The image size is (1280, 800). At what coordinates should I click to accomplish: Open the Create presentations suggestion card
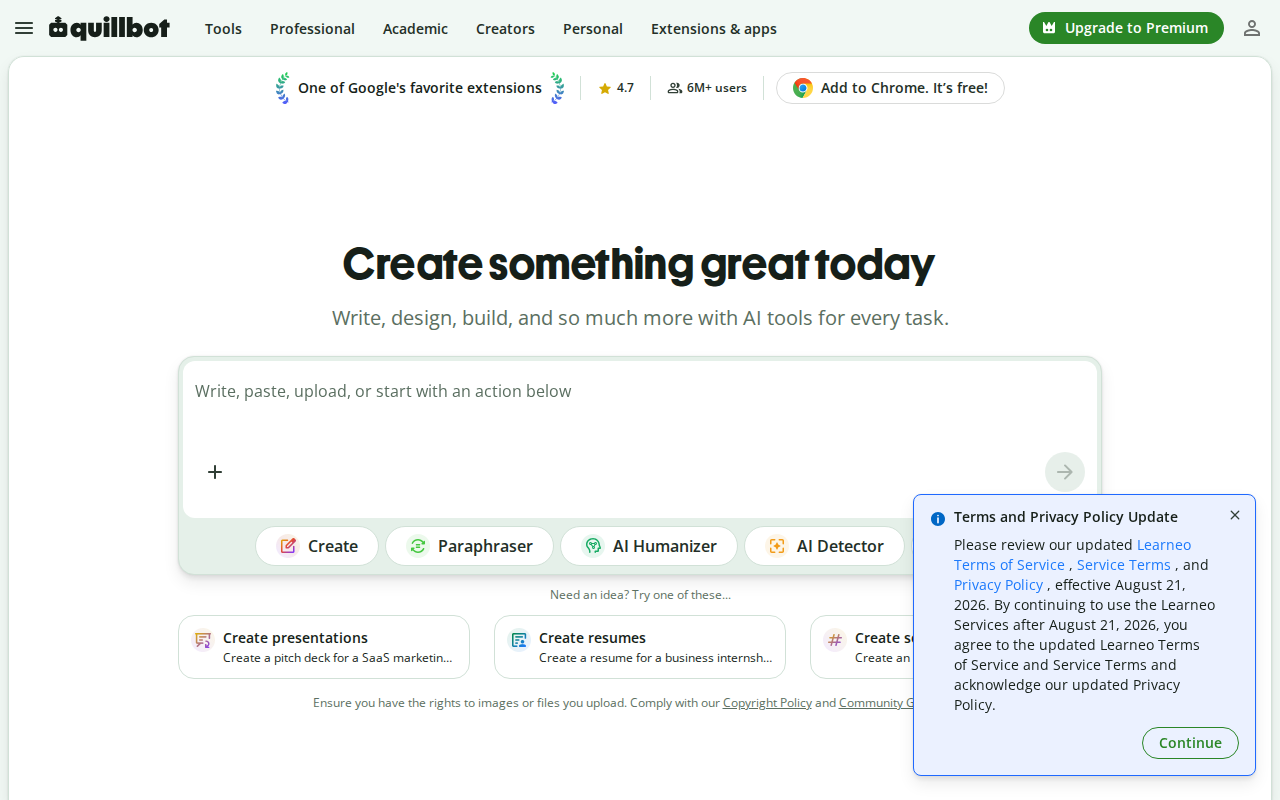point(324,647)
